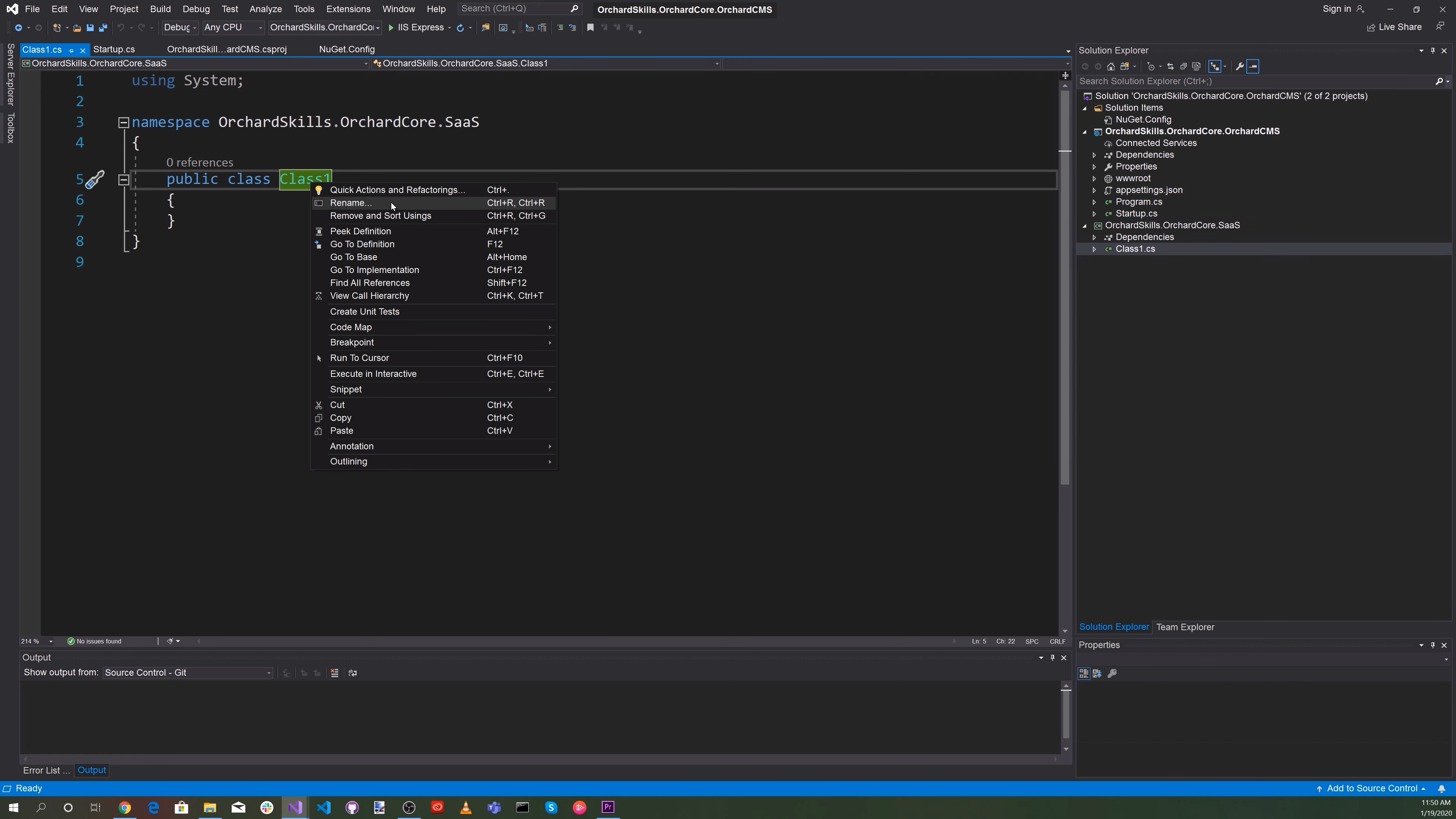Collapse the namespace outlining block on line 3
The image size is (1456, 819).
pos(123,122)
